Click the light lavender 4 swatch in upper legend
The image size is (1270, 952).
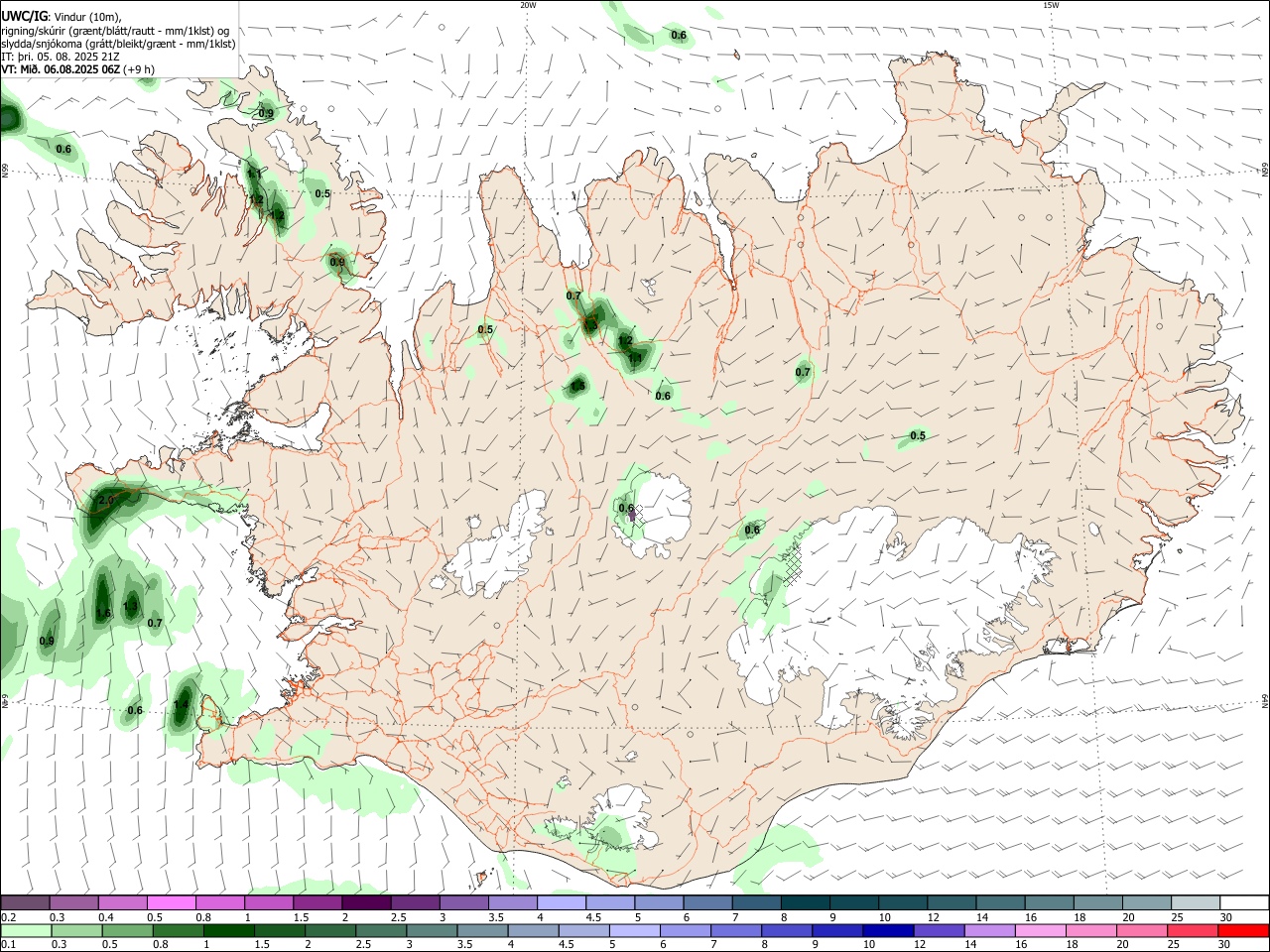(560, 903)
